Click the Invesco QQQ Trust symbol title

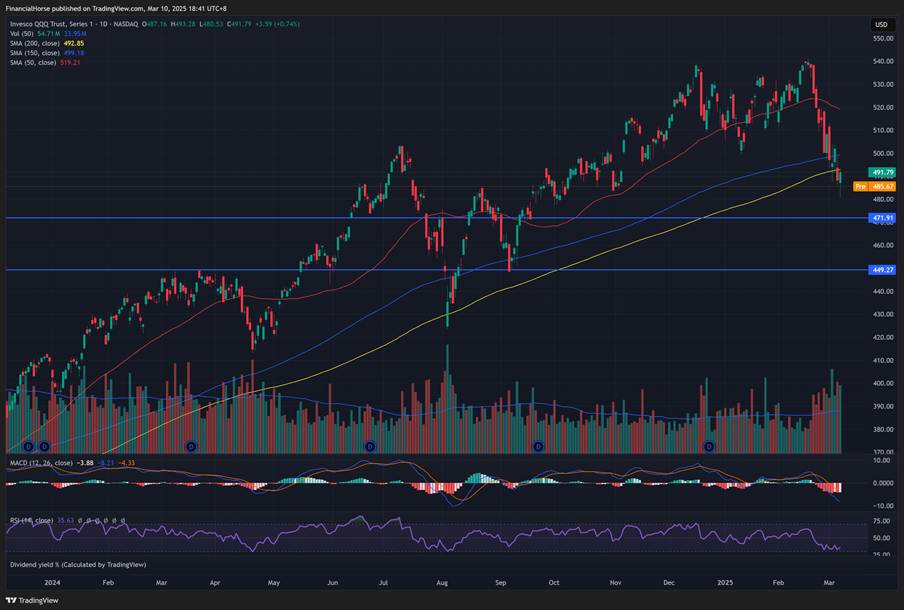tap(74, 24)
